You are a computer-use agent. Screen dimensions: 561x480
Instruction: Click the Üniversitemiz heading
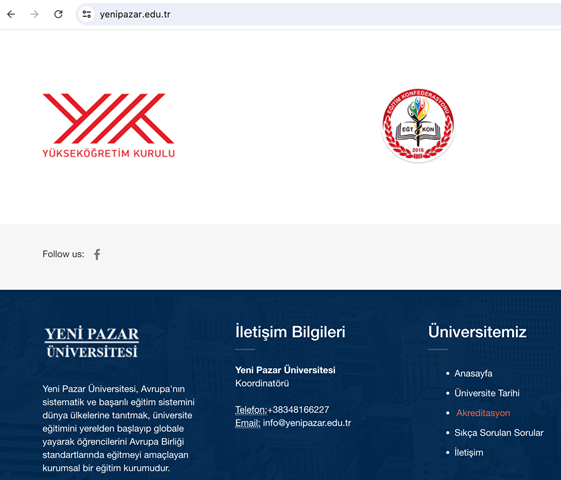pyautogui.click(x=477, y=332)
